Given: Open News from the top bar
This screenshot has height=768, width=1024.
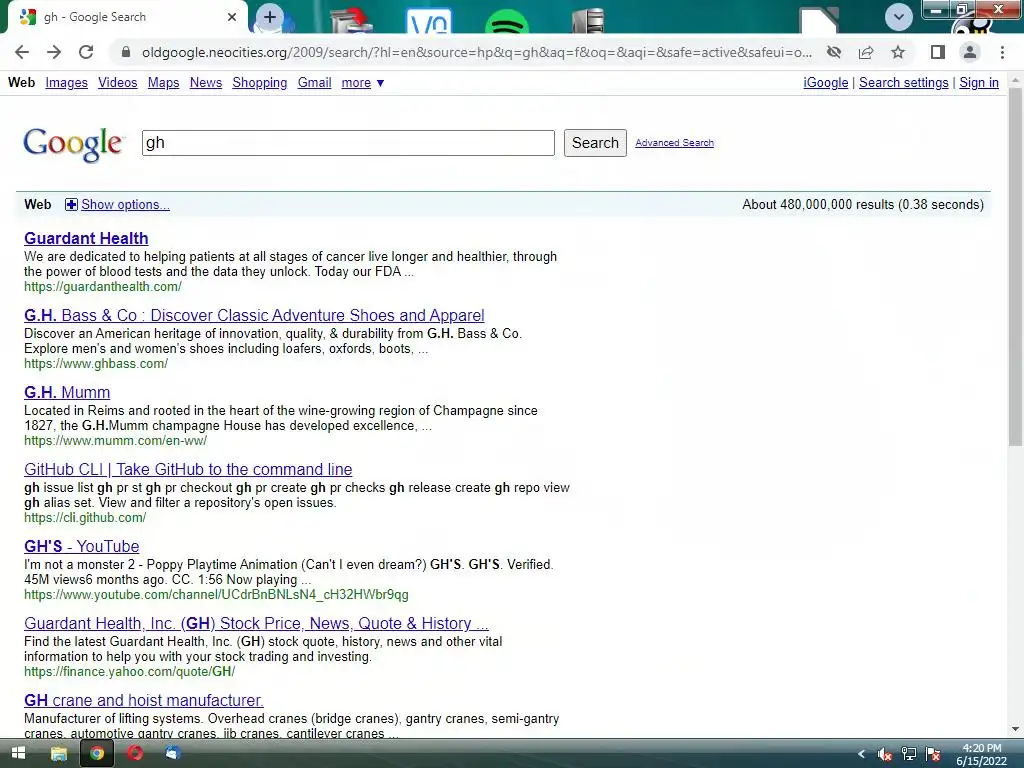Looking at the screenshot, I should pos(206,83).
